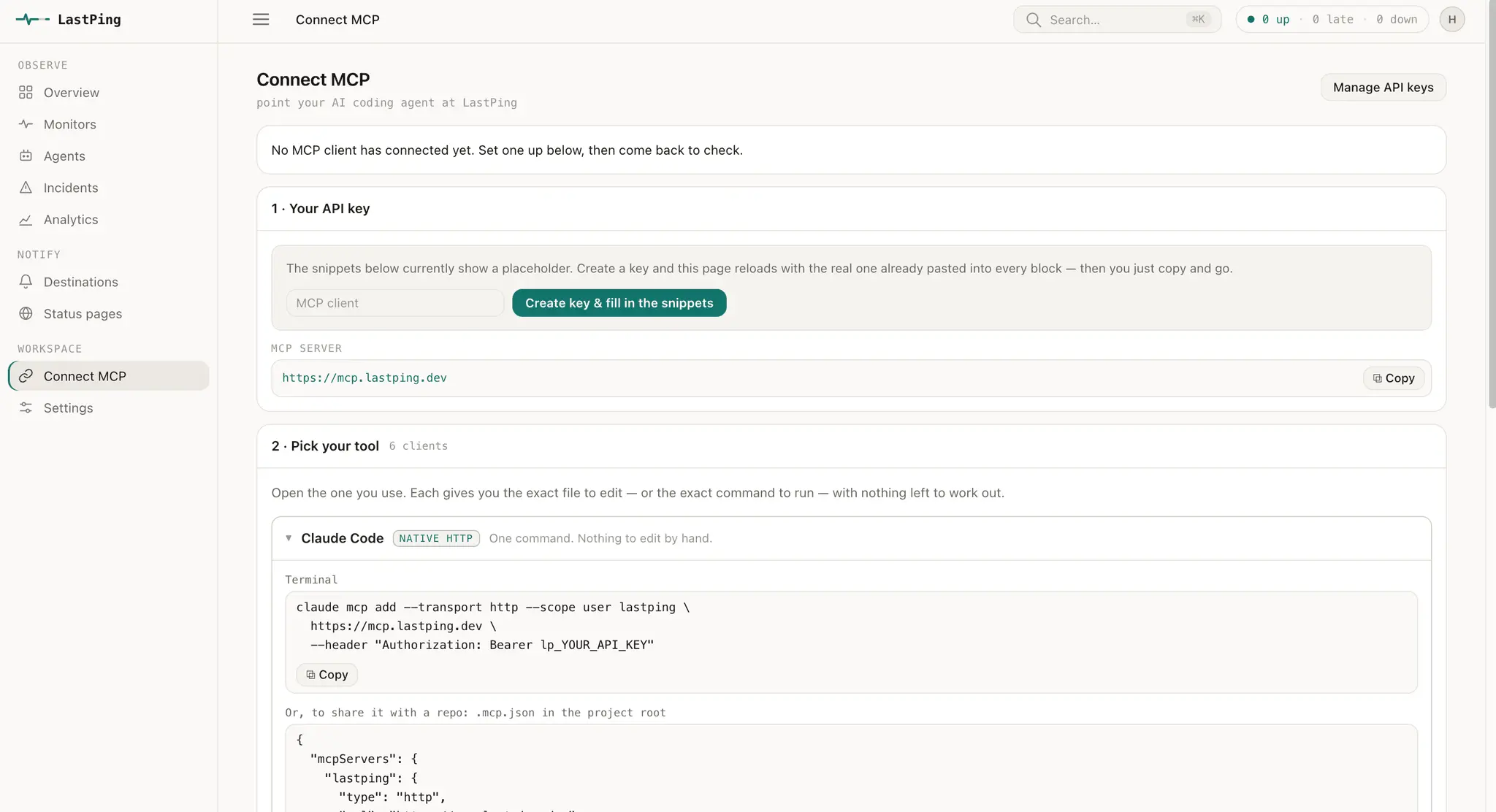Click the 0 up status counter
Image resolution: width=1496 pixels, height=812 pixels.
(1275, 20)
